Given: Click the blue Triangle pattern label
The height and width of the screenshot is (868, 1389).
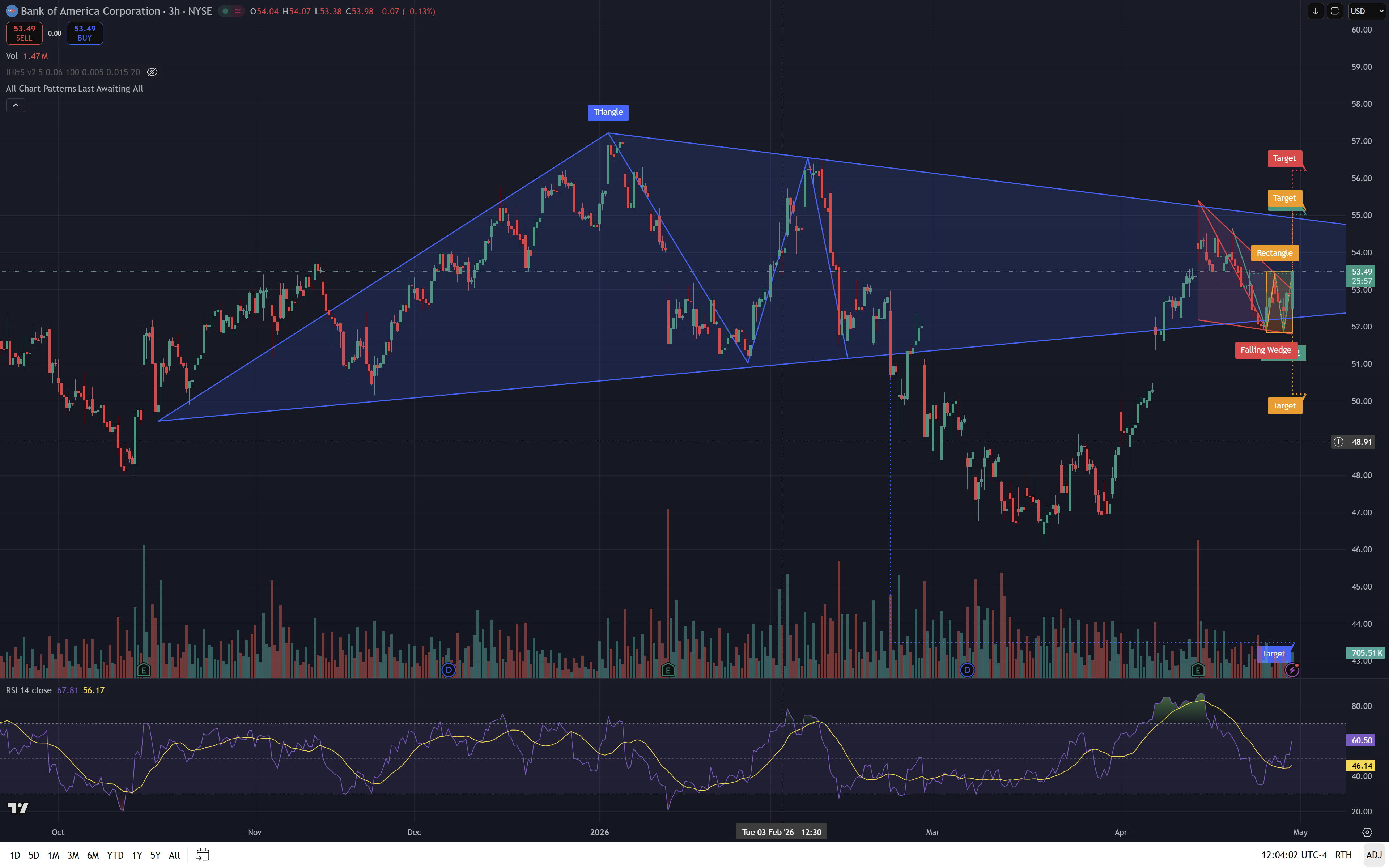Looking at the screenshot, I should tap(608, 112).
